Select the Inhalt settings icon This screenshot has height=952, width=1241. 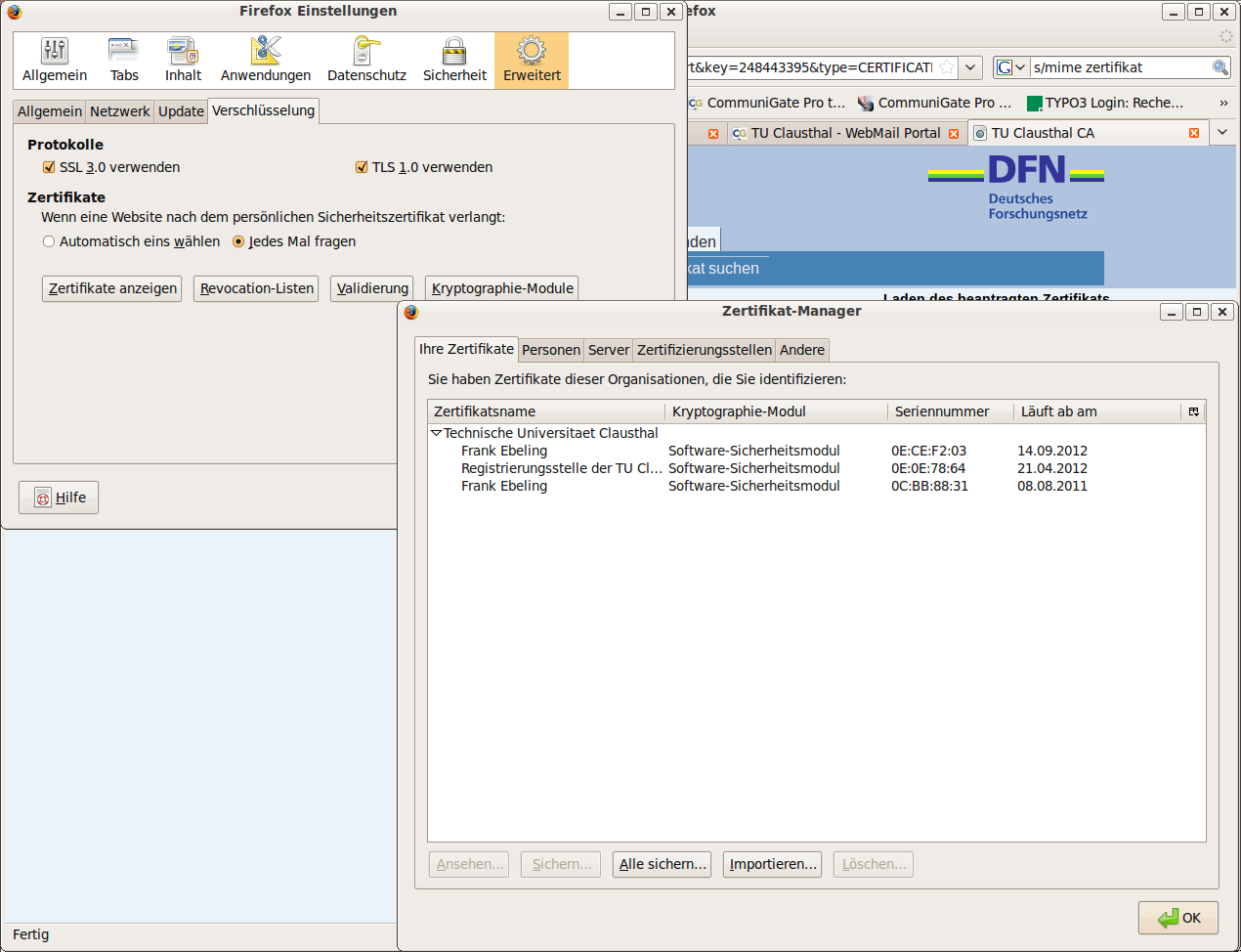(x=183, y=51)
